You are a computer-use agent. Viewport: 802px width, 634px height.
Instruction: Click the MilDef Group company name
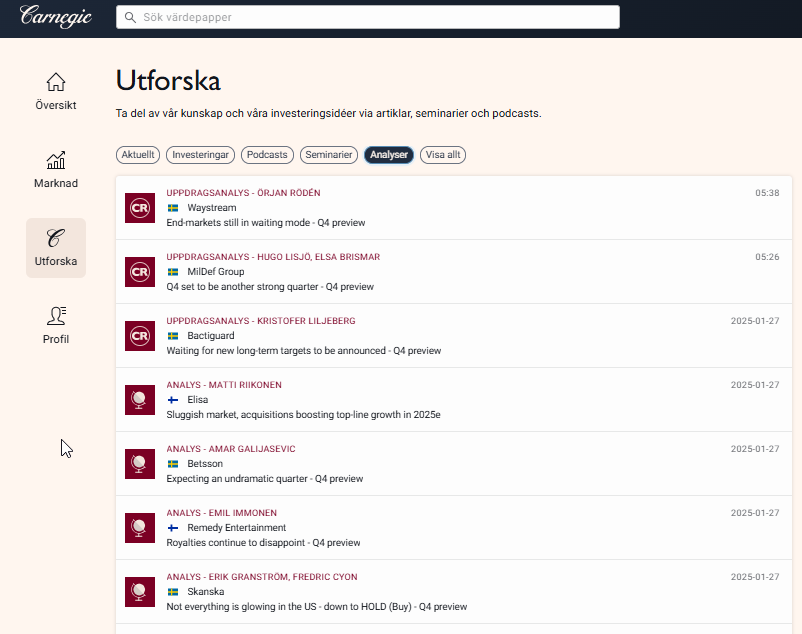tap(216, 271)
